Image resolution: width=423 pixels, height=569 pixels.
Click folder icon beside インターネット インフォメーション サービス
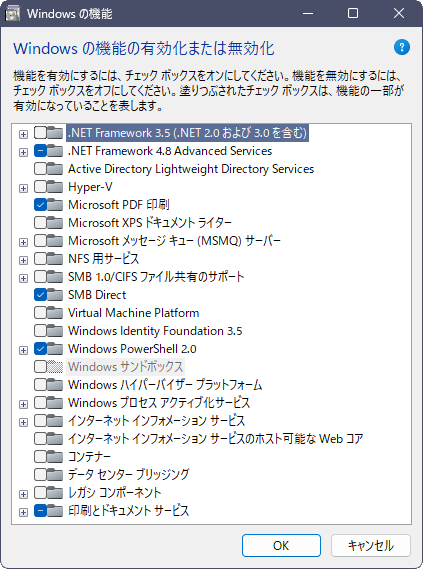(55, 421)
